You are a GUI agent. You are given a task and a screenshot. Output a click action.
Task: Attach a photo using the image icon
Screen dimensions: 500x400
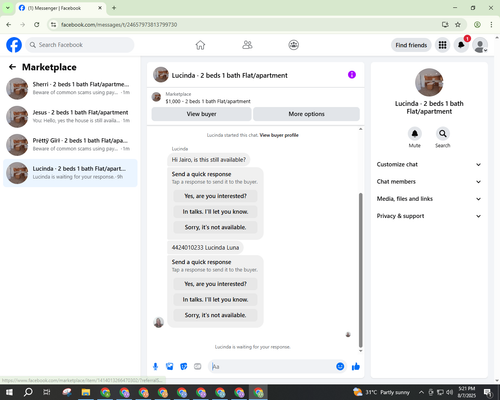click(170, 367)
